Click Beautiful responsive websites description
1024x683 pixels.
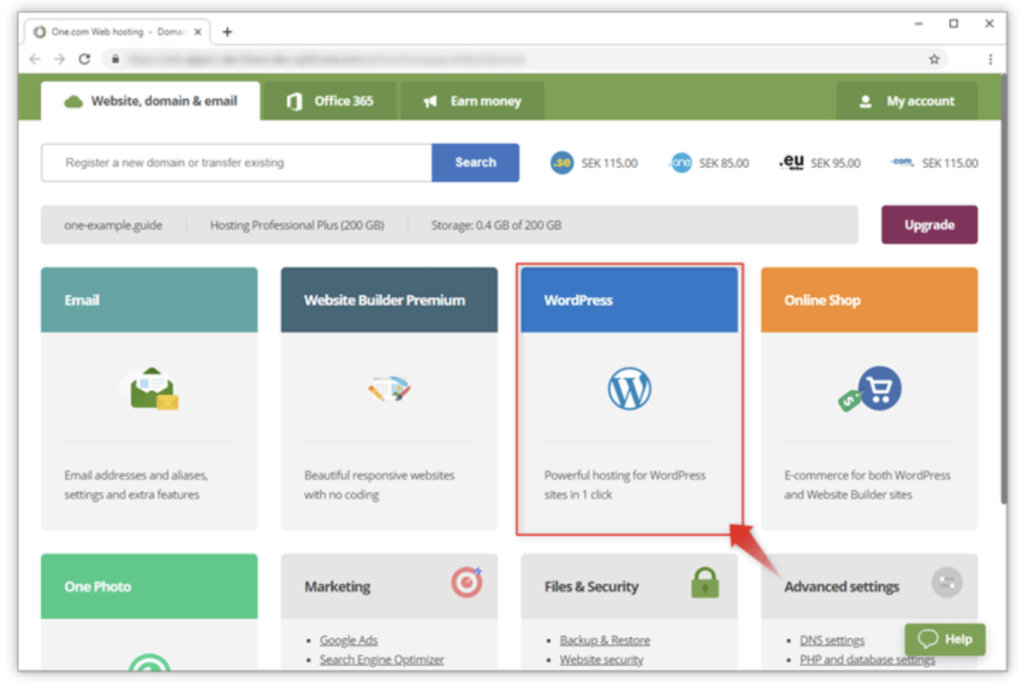pyautogui.click(x=379, y=484)
